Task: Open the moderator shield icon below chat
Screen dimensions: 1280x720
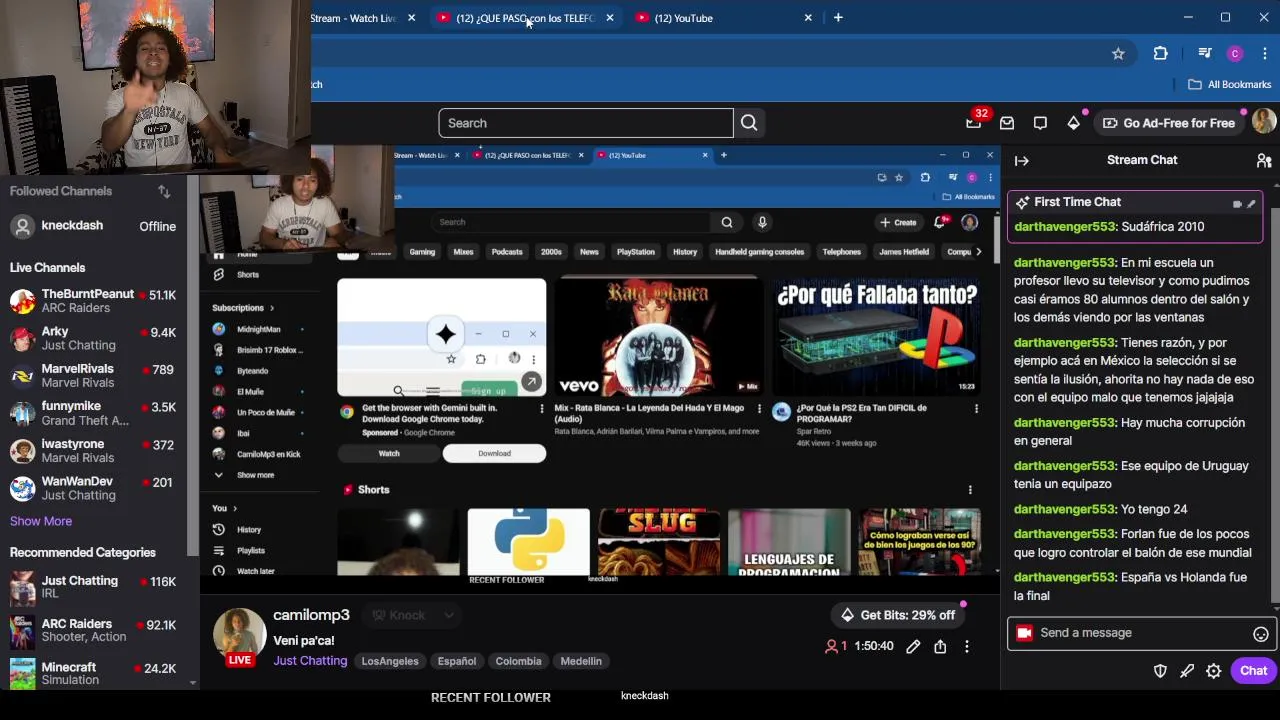Action: pos(1160,671)
